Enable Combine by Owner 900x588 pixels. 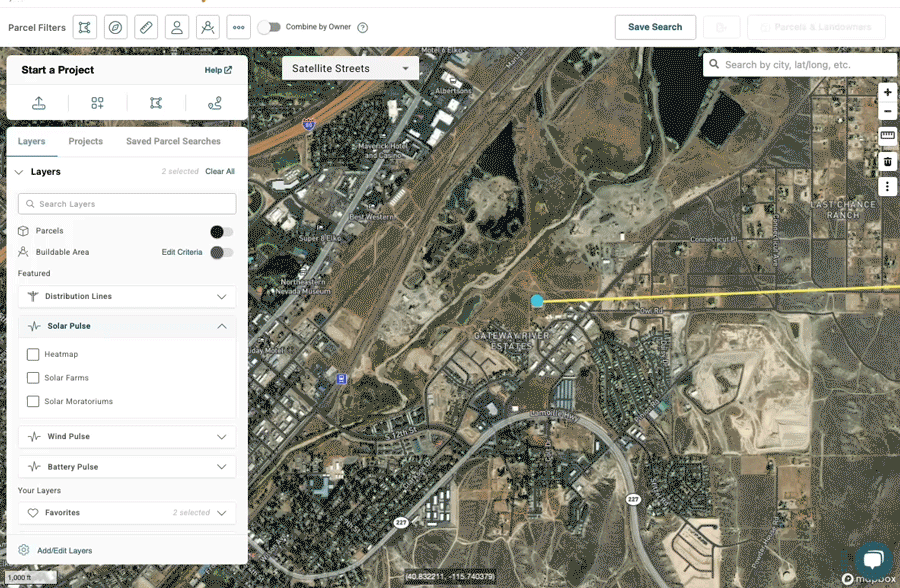[x=270, y=28]
